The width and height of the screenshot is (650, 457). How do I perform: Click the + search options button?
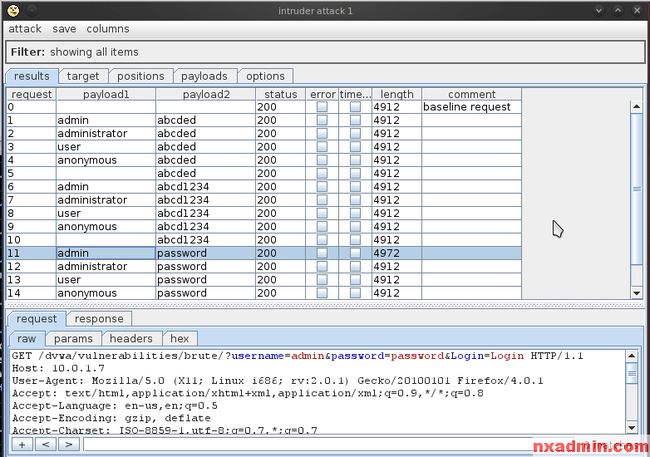pos(22,445)
